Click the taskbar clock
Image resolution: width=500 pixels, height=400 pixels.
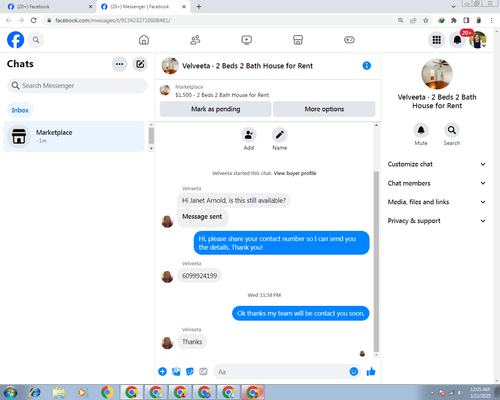point(480,392)
